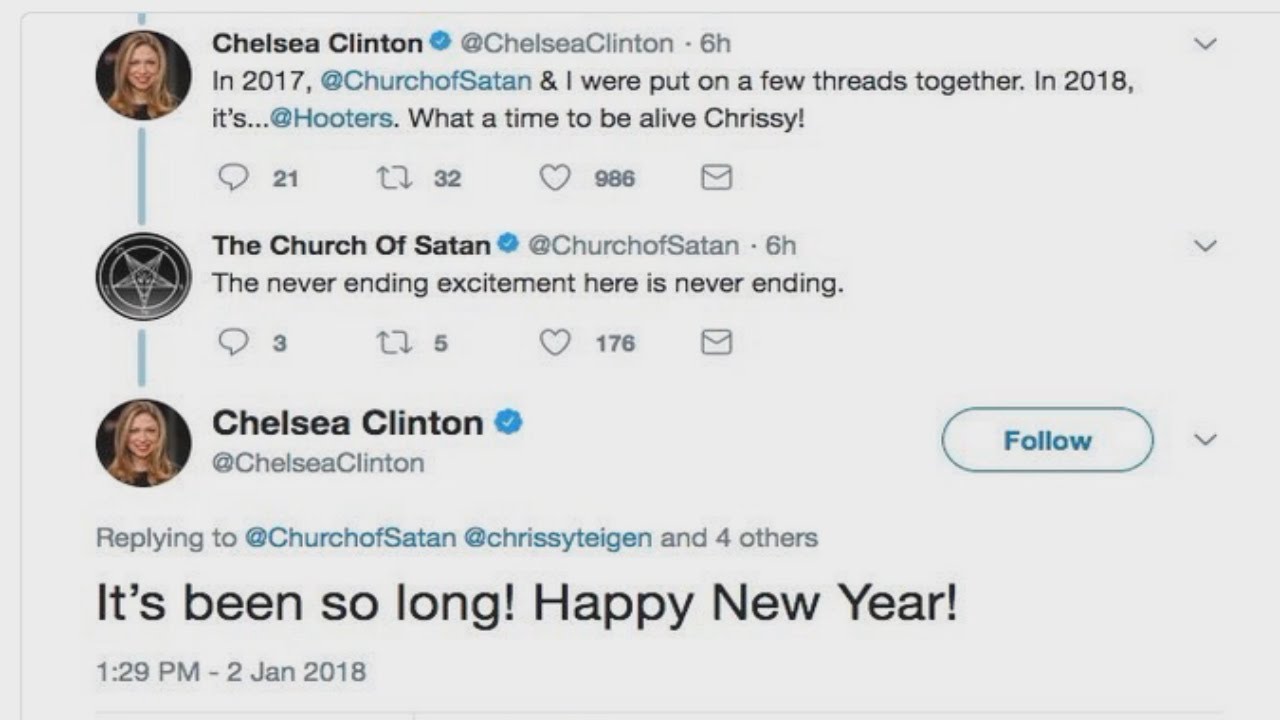Follow Chelsea Clinton

1047,440
